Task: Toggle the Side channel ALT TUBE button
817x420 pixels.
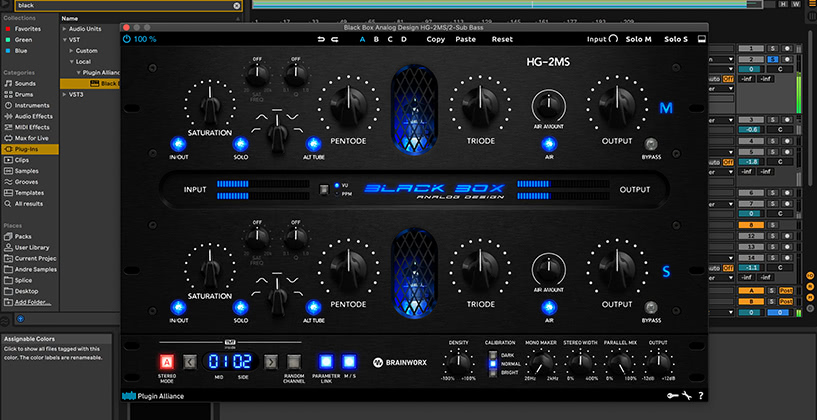Action: [312, 307]
